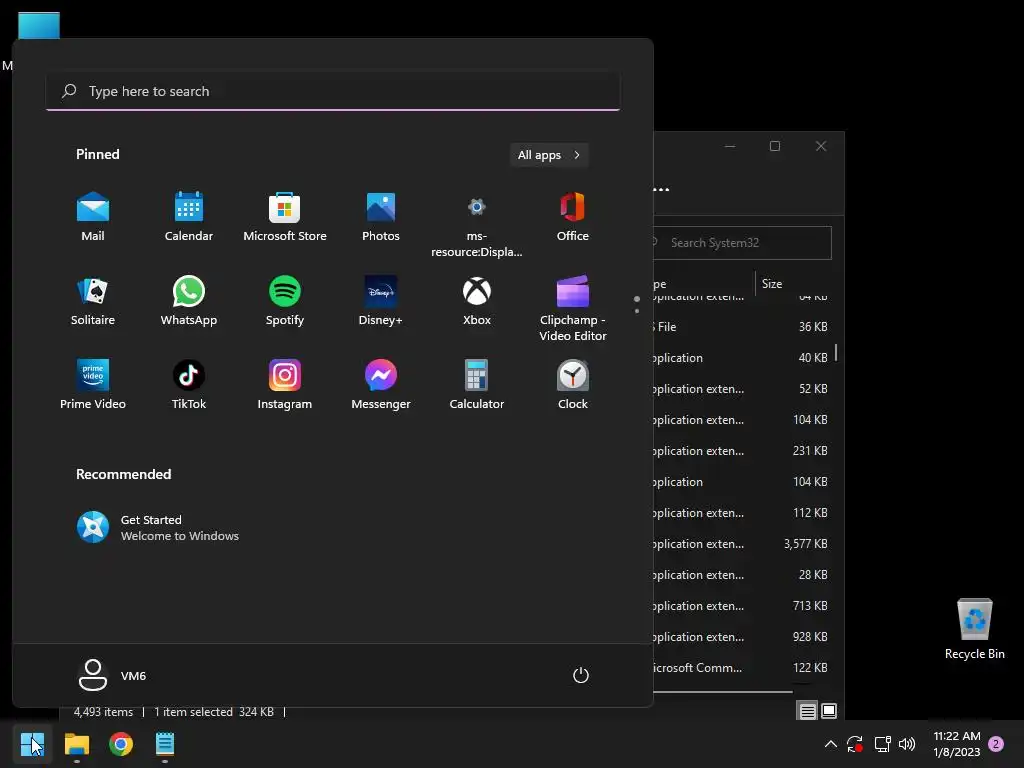The width and height of the screenshot is (1024, 768).
Task: Open the Calculator app
Action: pyautogui.click(x=477, y=385)
